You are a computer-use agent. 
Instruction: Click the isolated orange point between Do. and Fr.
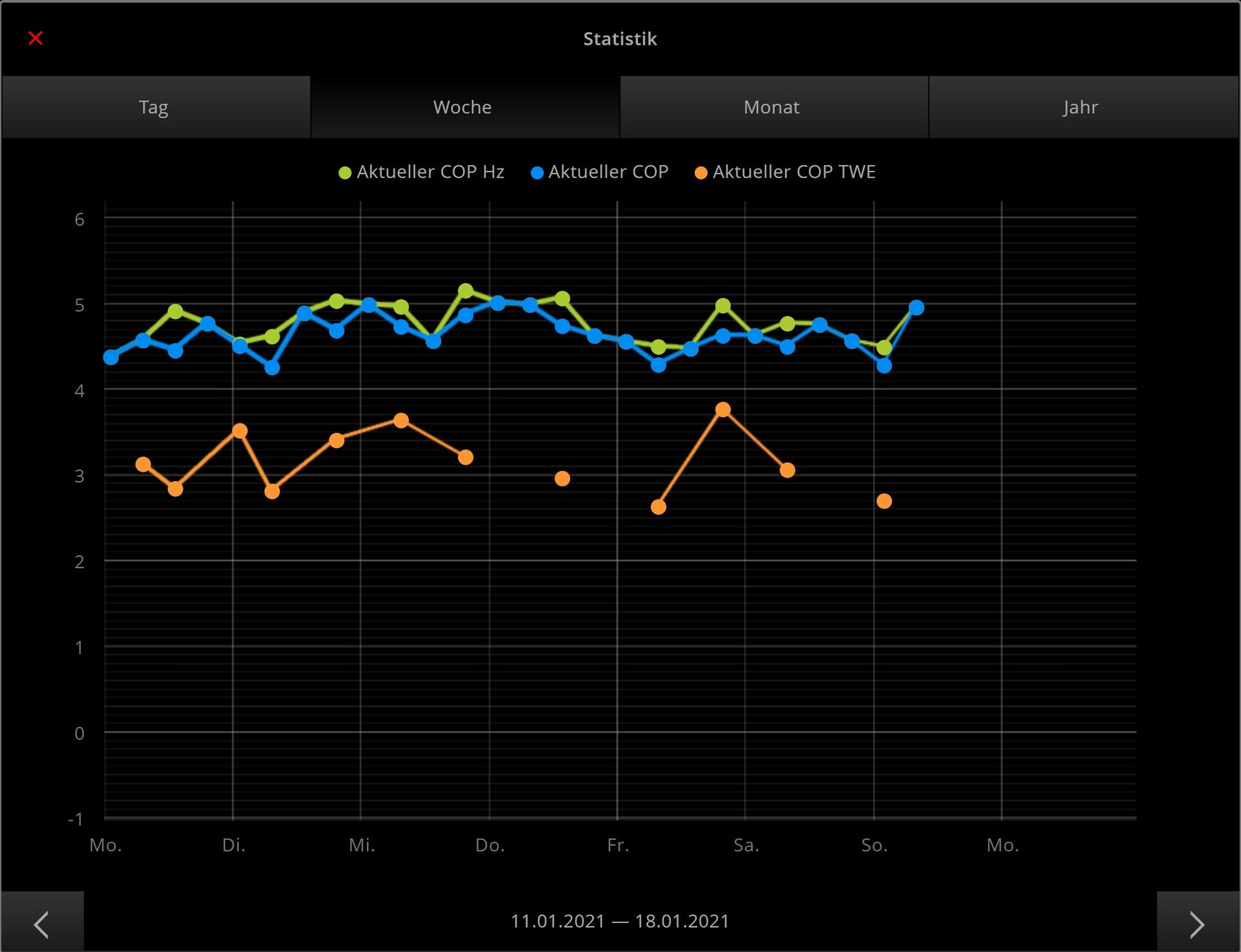point(562,479)
